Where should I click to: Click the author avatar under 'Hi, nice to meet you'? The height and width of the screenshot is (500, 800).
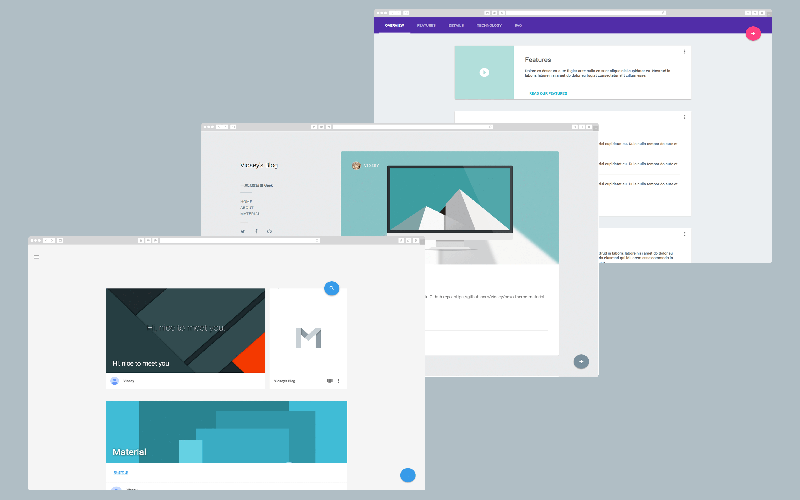(115, 381)
